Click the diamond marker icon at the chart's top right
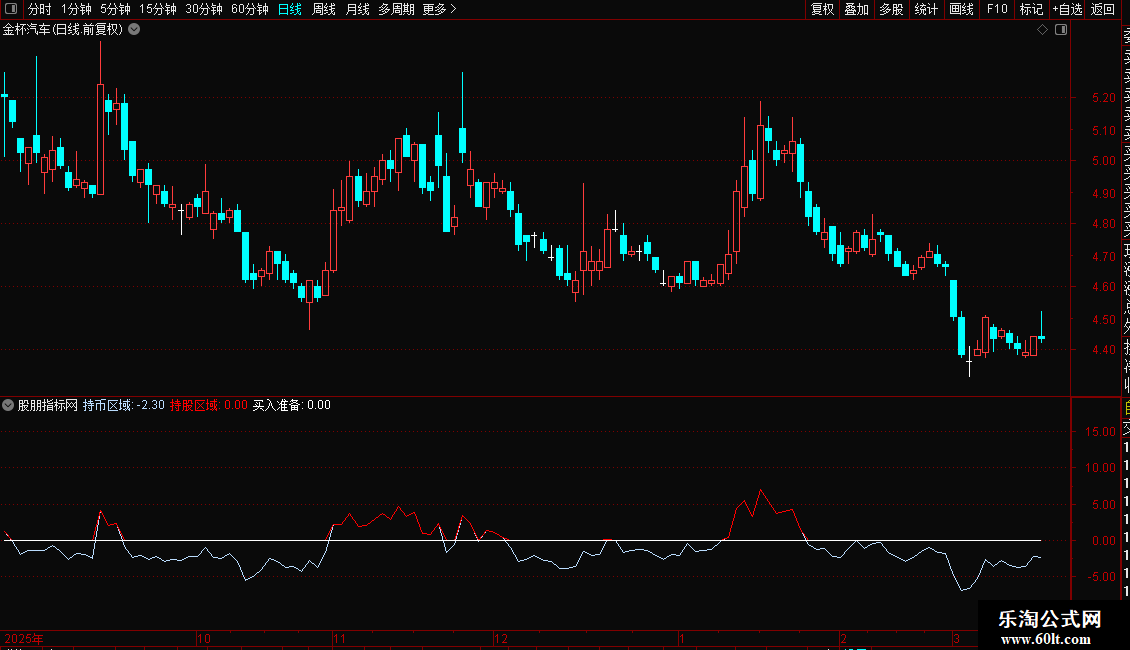Image resolution: width=1130 pixels, height=650 pixels. pos(1042,30)
